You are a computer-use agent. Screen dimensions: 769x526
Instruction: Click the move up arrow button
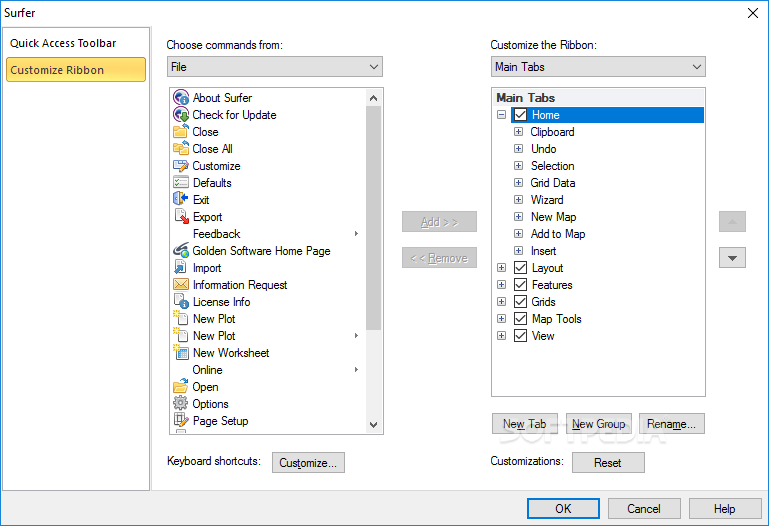click(x=732, y=222)
